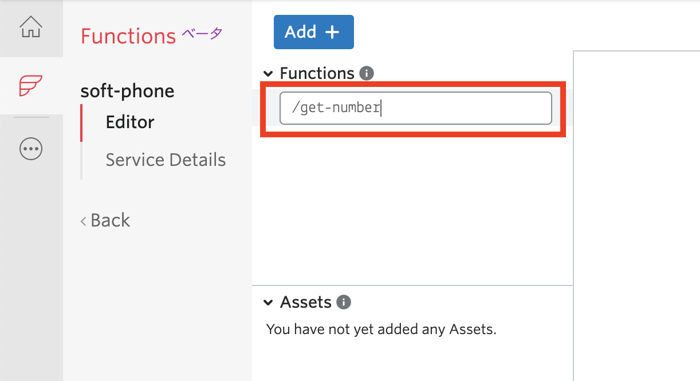Switch to Service Details
The height and width of the screenshot is (381, 700).
pyautogui.click(x=166, y=160)
